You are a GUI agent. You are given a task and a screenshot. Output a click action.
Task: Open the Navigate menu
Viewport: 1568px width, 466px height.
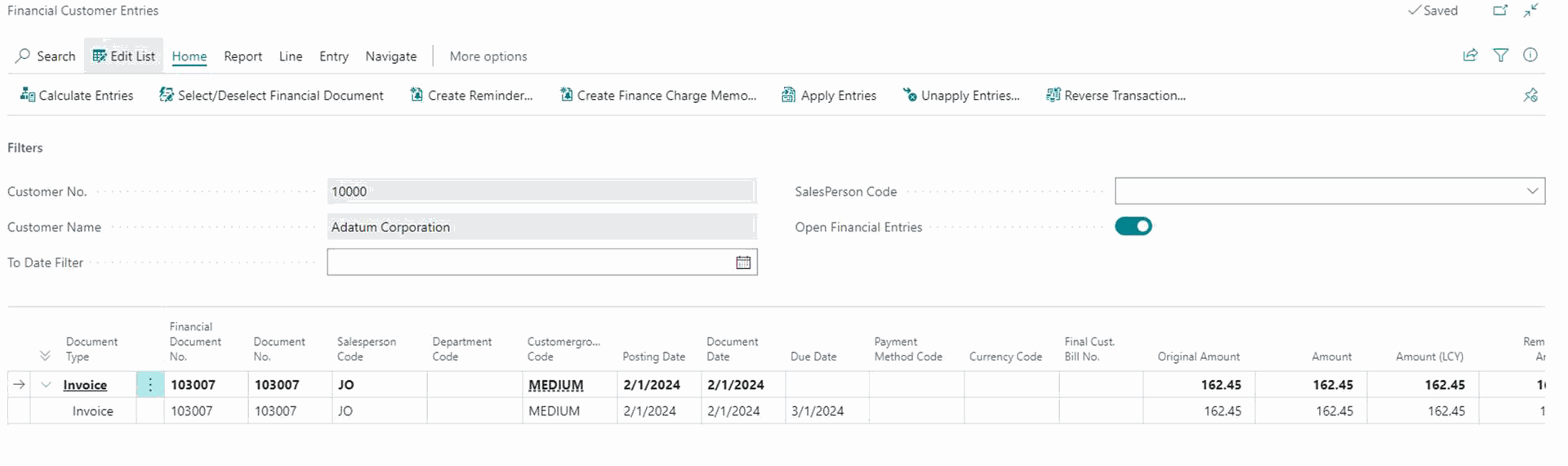391,56
